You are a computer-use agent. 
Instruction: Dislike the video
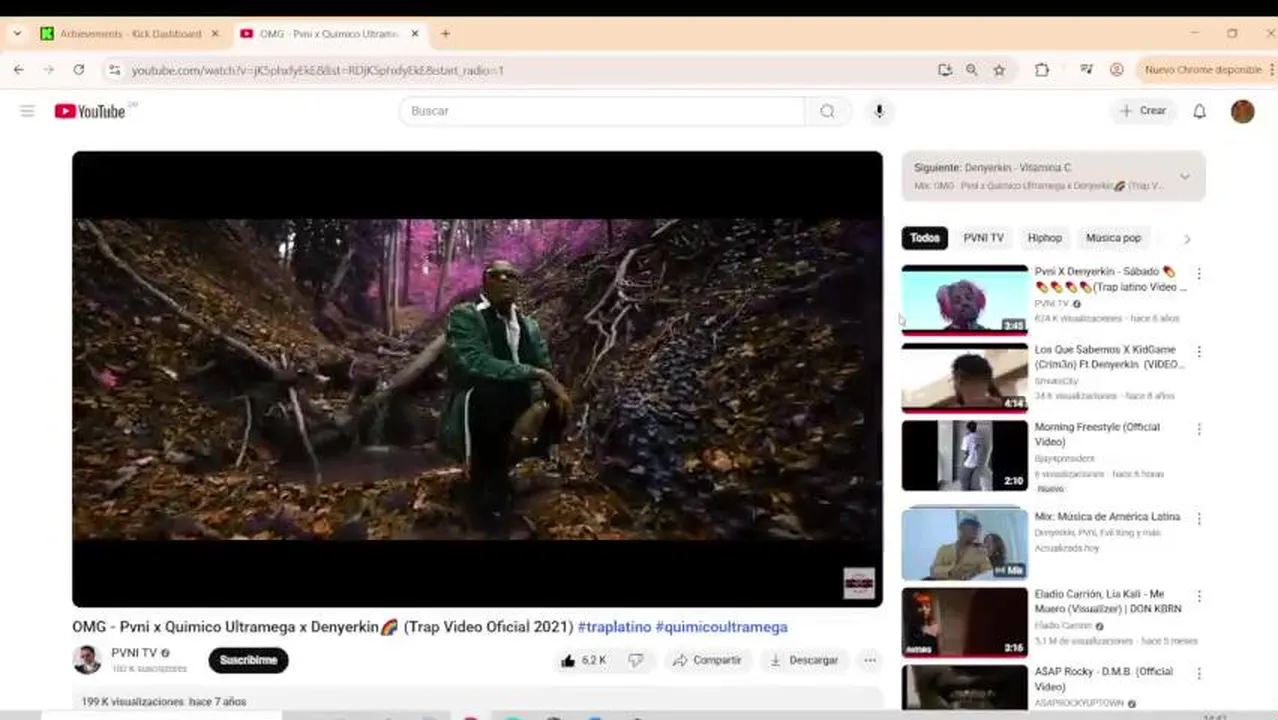tap(636, 660)
